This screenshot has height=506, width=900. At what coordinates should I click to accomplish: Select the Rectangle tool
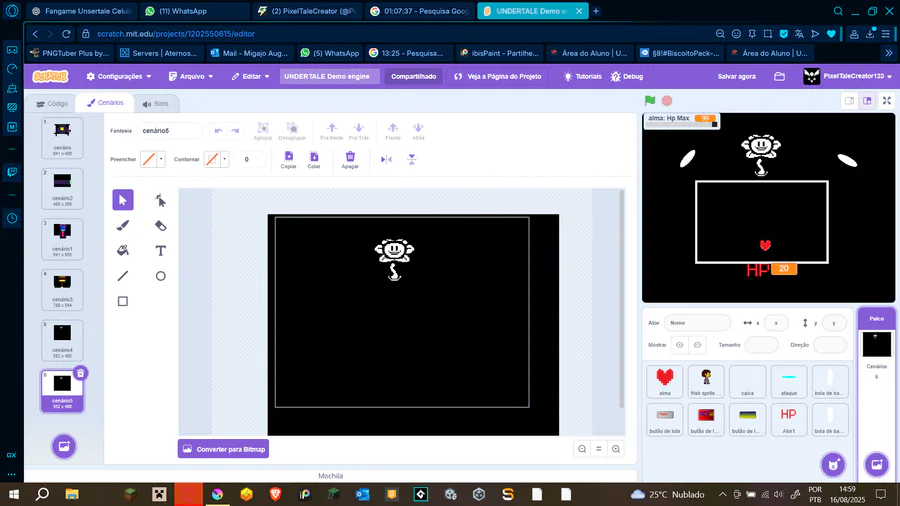[x=123, y=301]
